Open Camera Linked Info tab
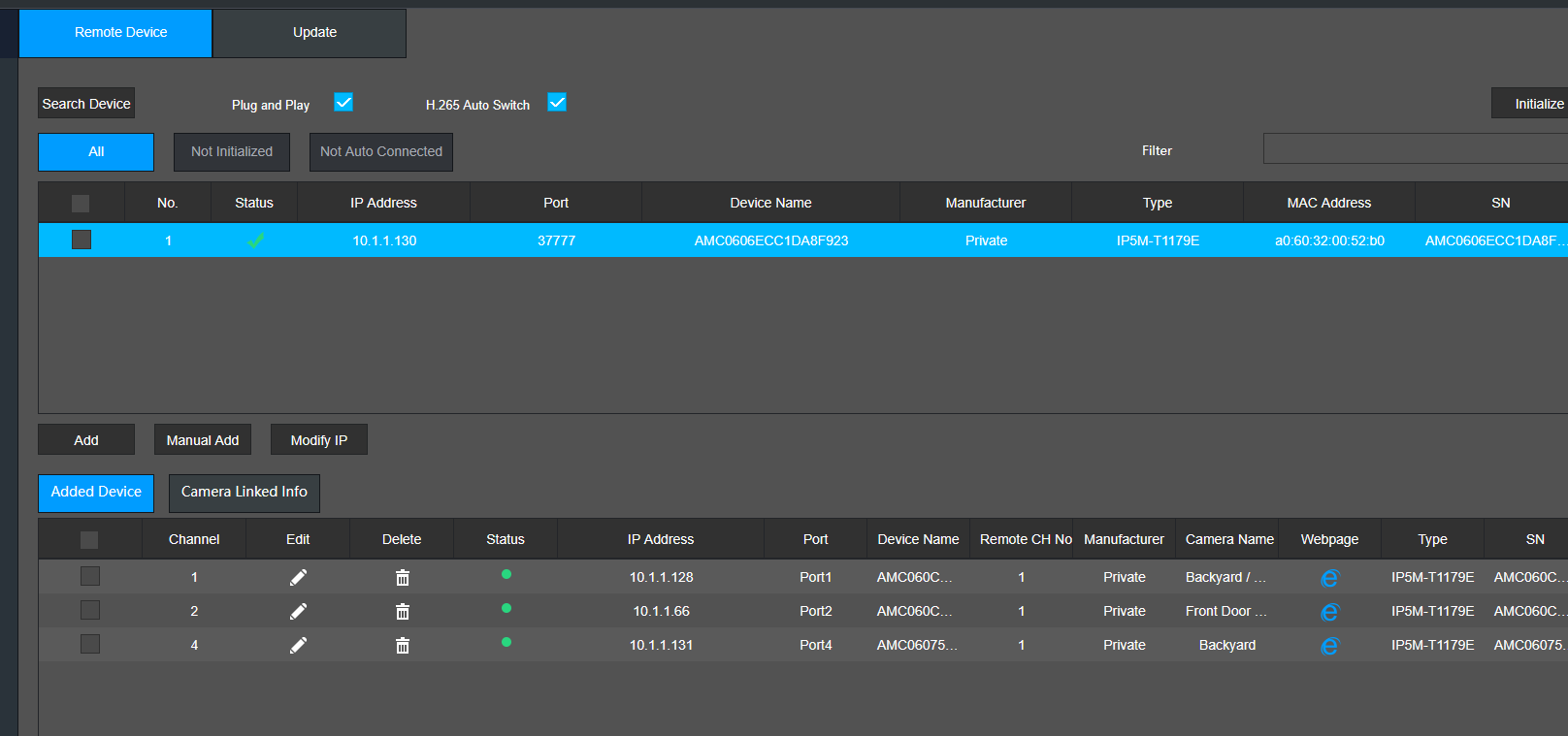 pyautogui.click(x=245, y=493)
